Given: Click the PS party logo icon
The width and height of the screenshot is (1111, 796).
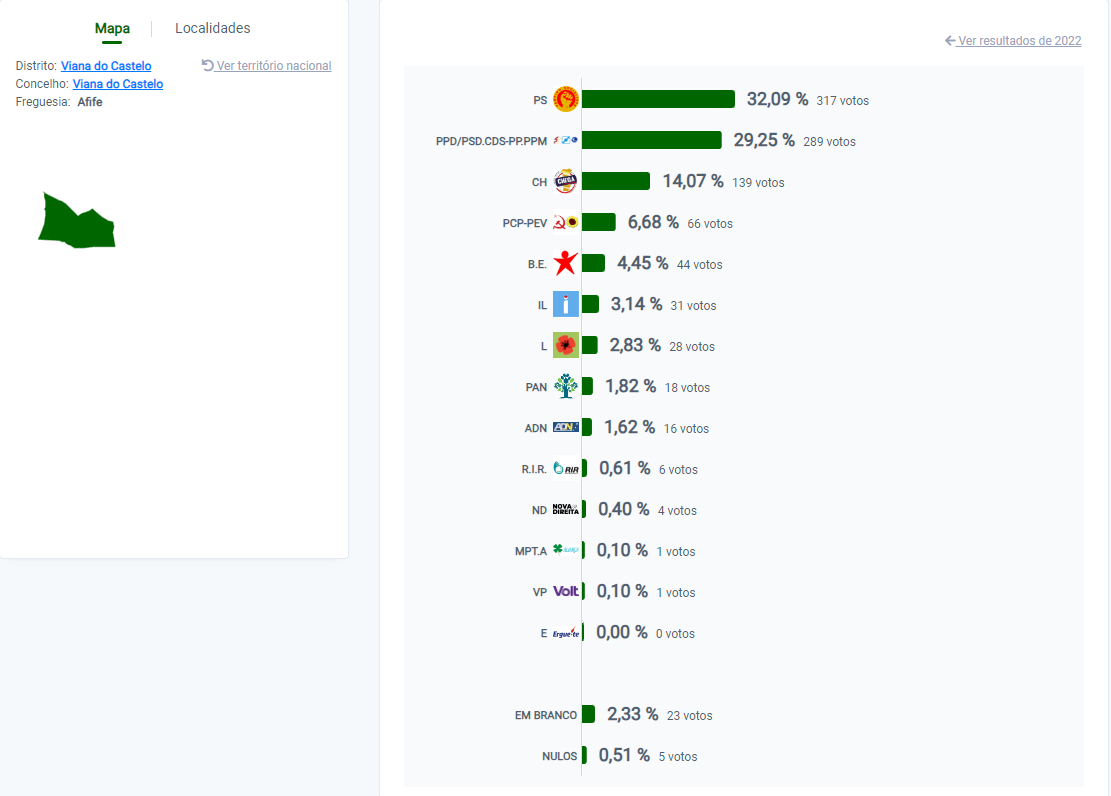Looking at the screenshot, I should [x=565, y=99].
